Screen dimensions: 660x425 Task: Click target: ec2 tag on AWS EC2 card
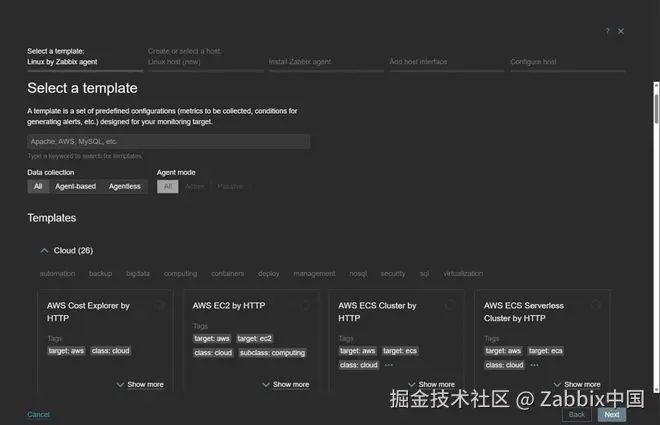click(254, 339)
